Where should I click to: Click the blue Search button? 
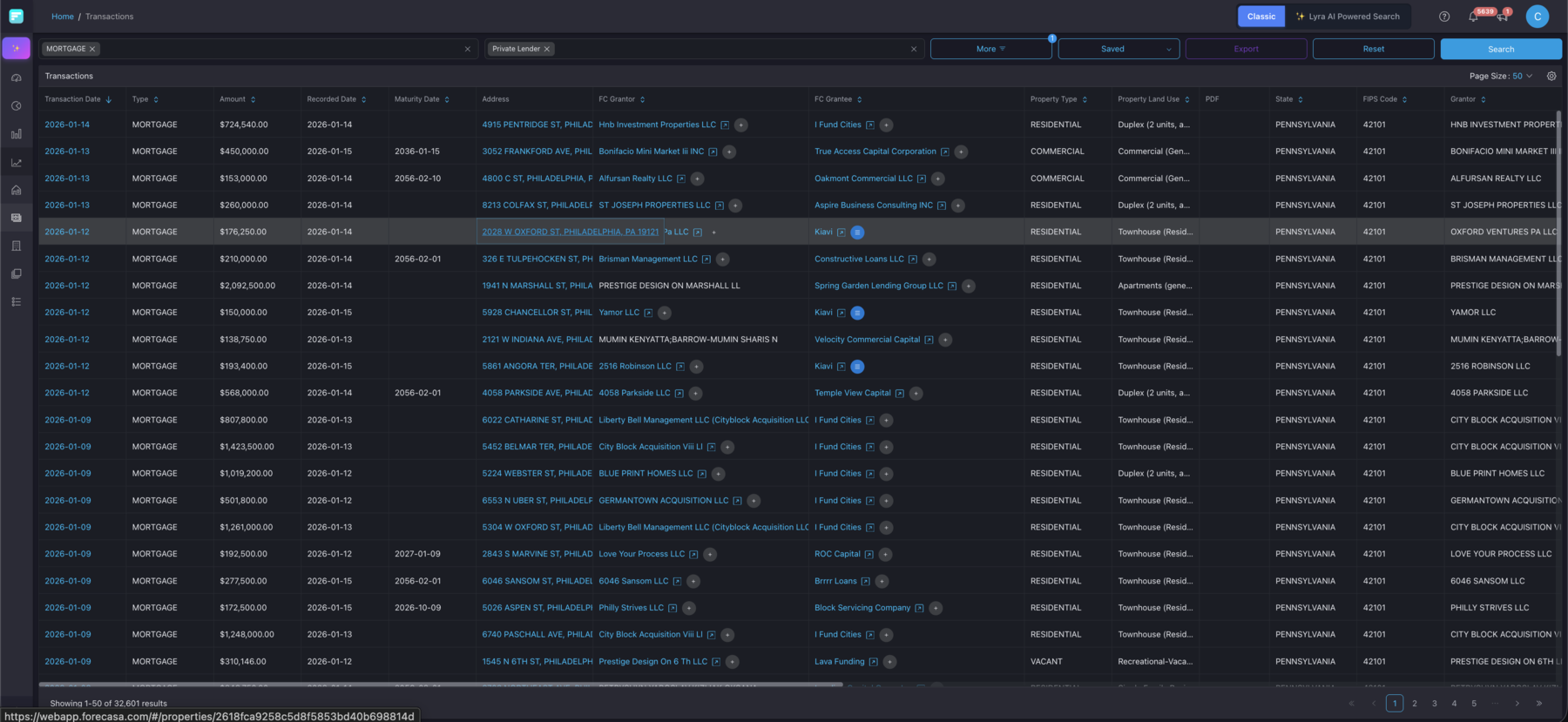coord(1500,49)
